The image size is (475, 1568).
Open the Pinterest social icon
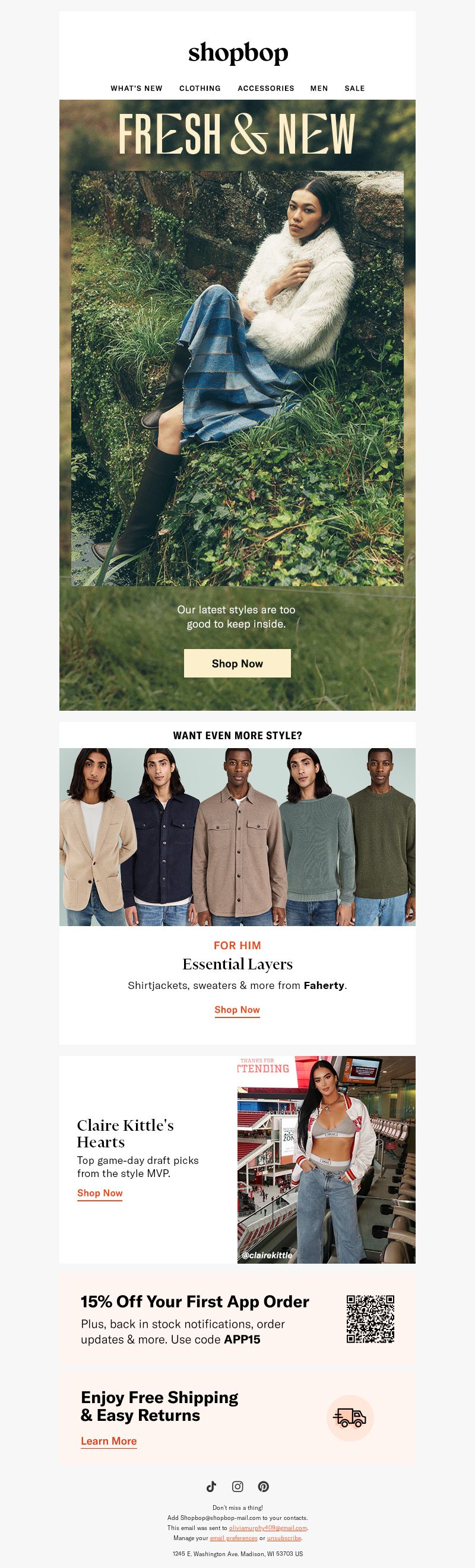[264, 1486]
